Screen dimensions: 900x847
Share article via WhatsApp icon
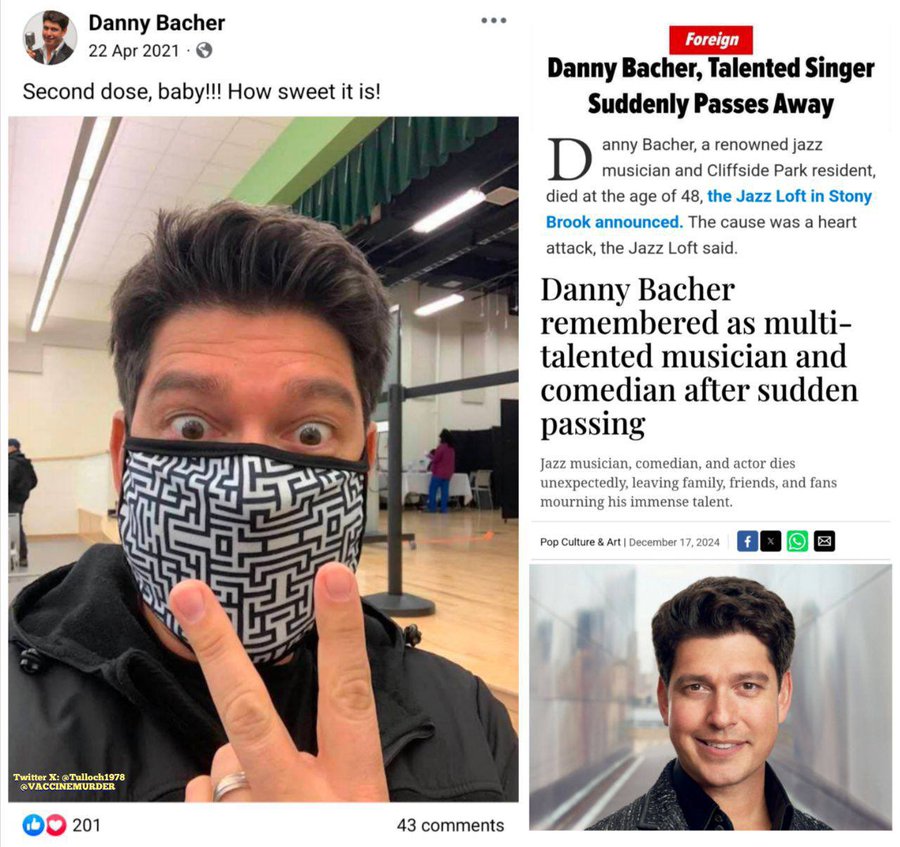click(797, 541)
